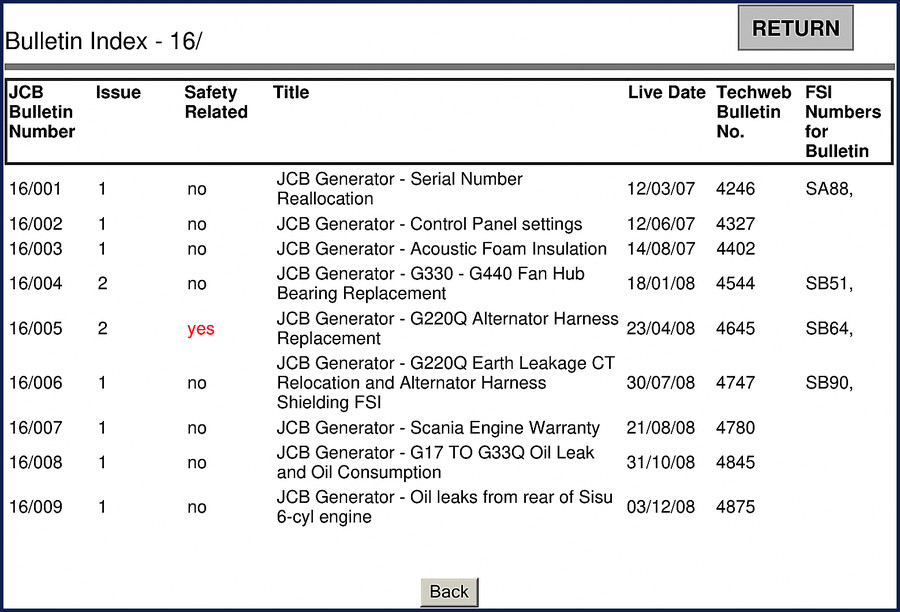900x612 pixels.
Task: Click live date 18/01/08
Action: pos(661,284)
